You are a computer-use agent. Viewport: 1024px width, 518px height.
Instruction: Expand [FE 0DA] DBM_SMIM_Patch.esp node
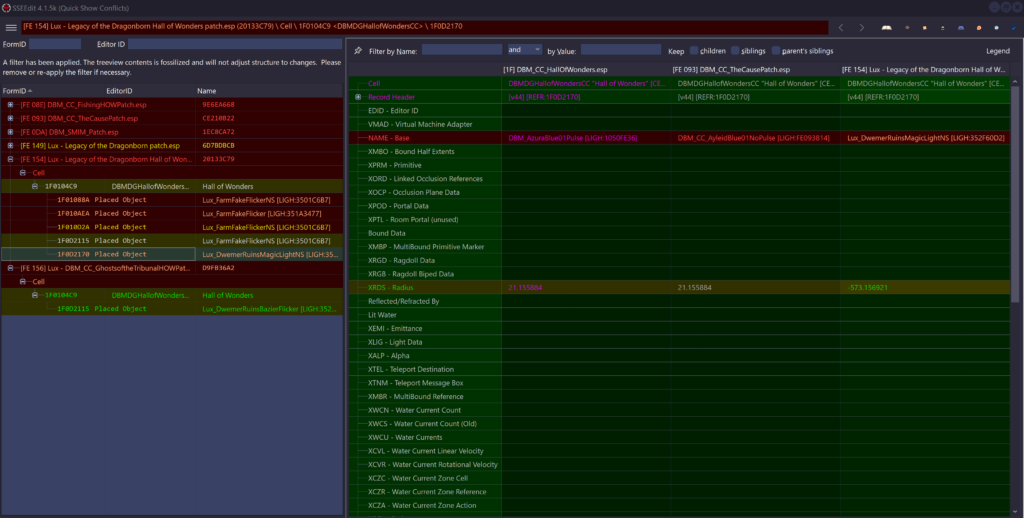[10, 132]
